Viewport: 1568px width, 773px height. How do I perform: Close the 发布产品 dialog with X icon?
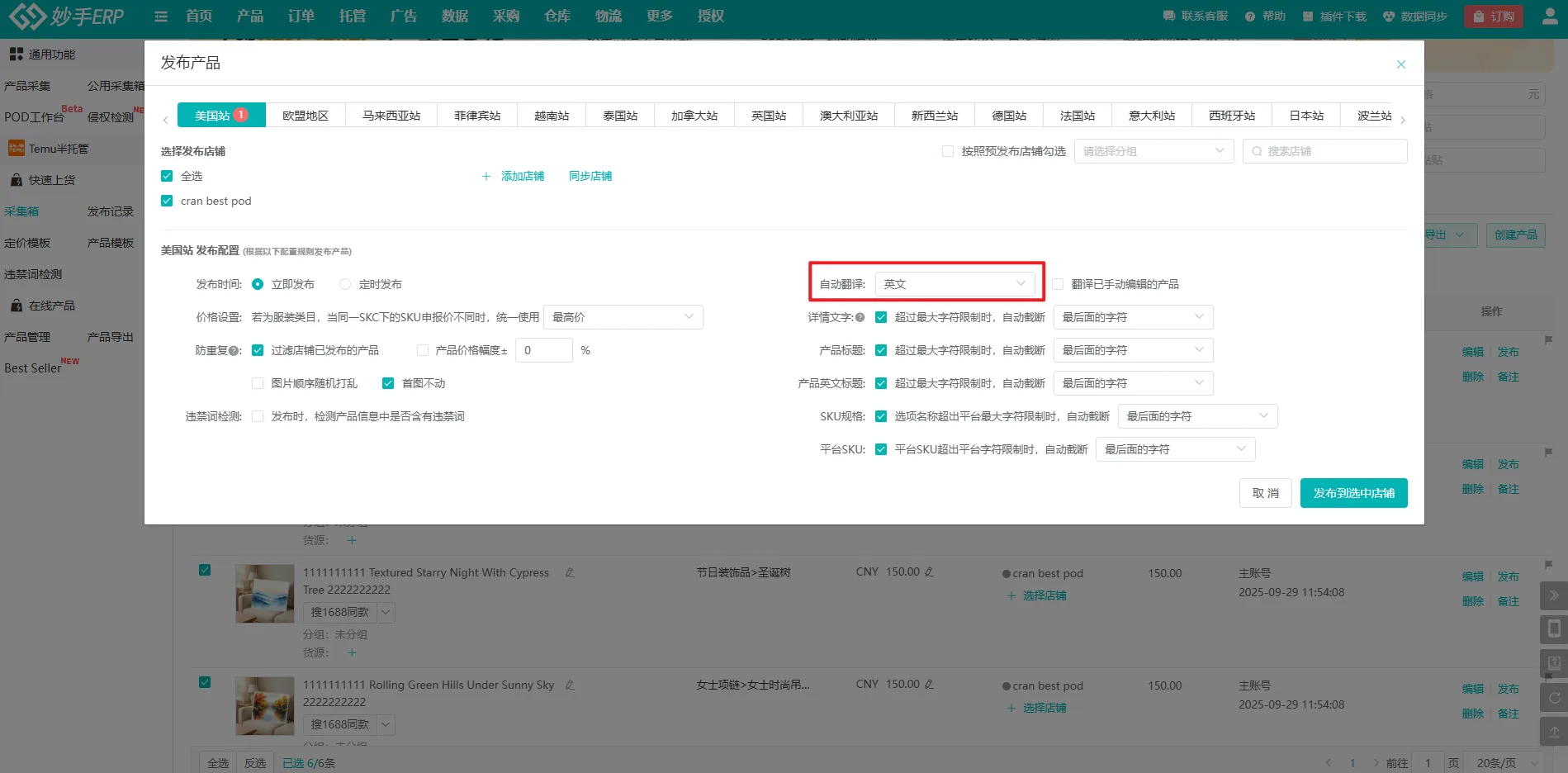pos(1400,64)
